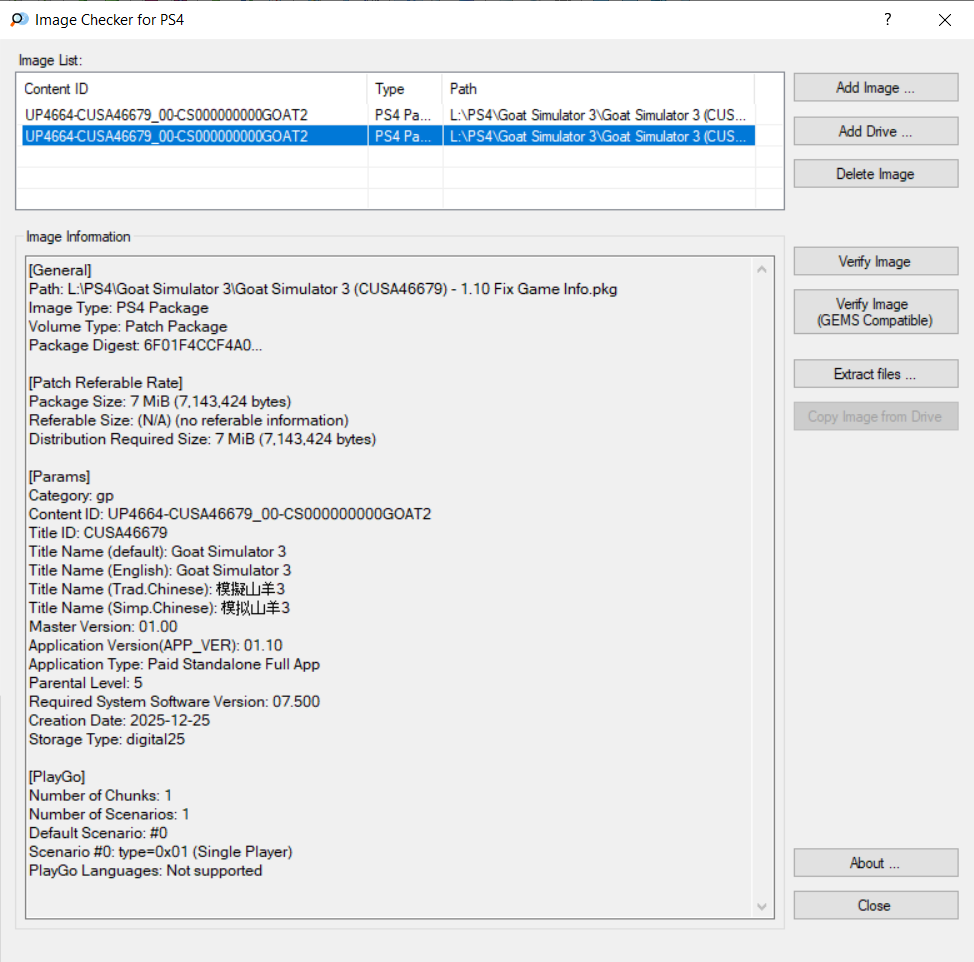Run the plain Verify Image button
This screenshot has height=962, width=974.
coord(875,262)
